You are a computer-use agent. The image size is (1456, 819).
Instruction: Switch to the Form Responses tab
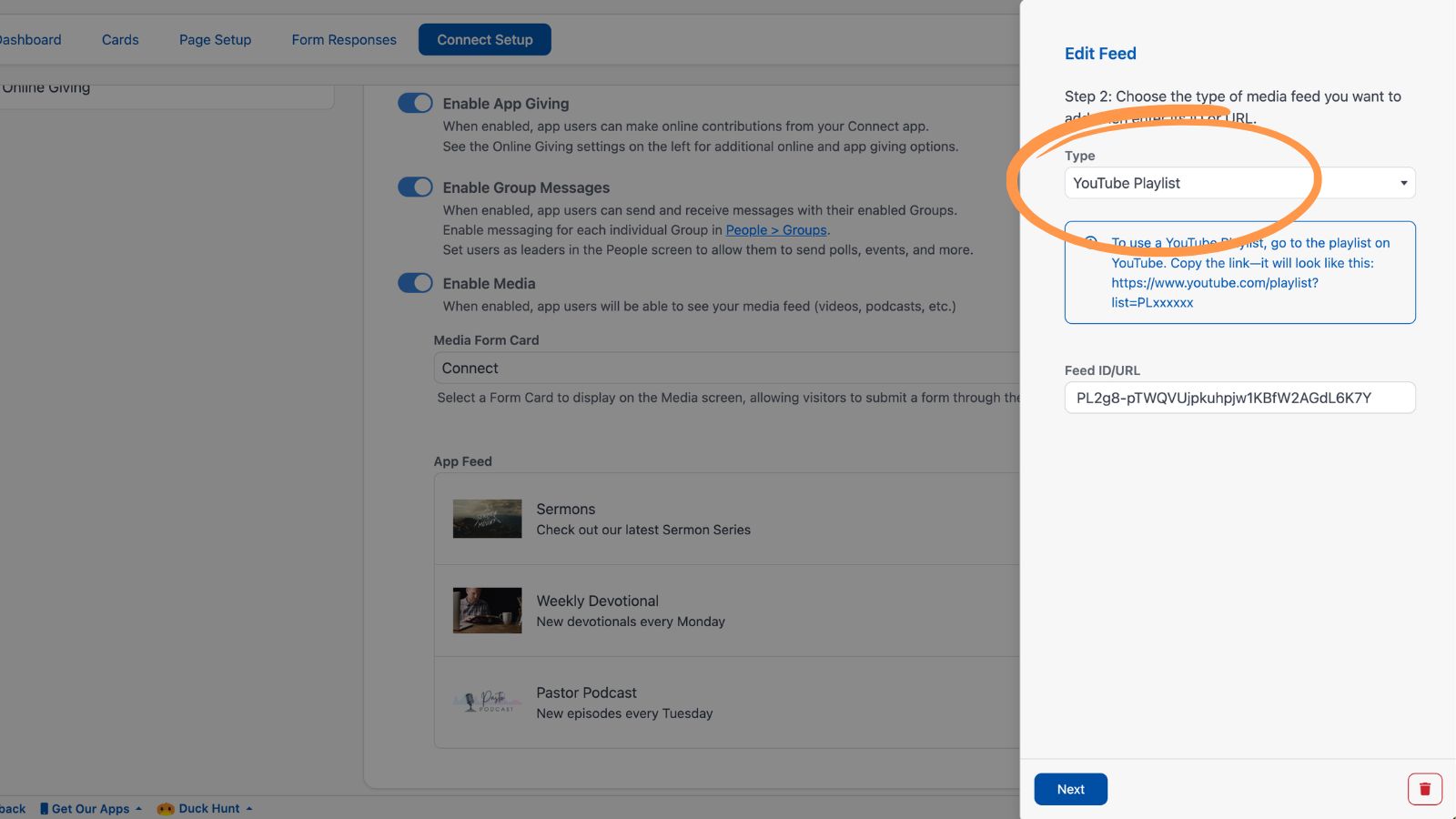click(x=344, y=39)
